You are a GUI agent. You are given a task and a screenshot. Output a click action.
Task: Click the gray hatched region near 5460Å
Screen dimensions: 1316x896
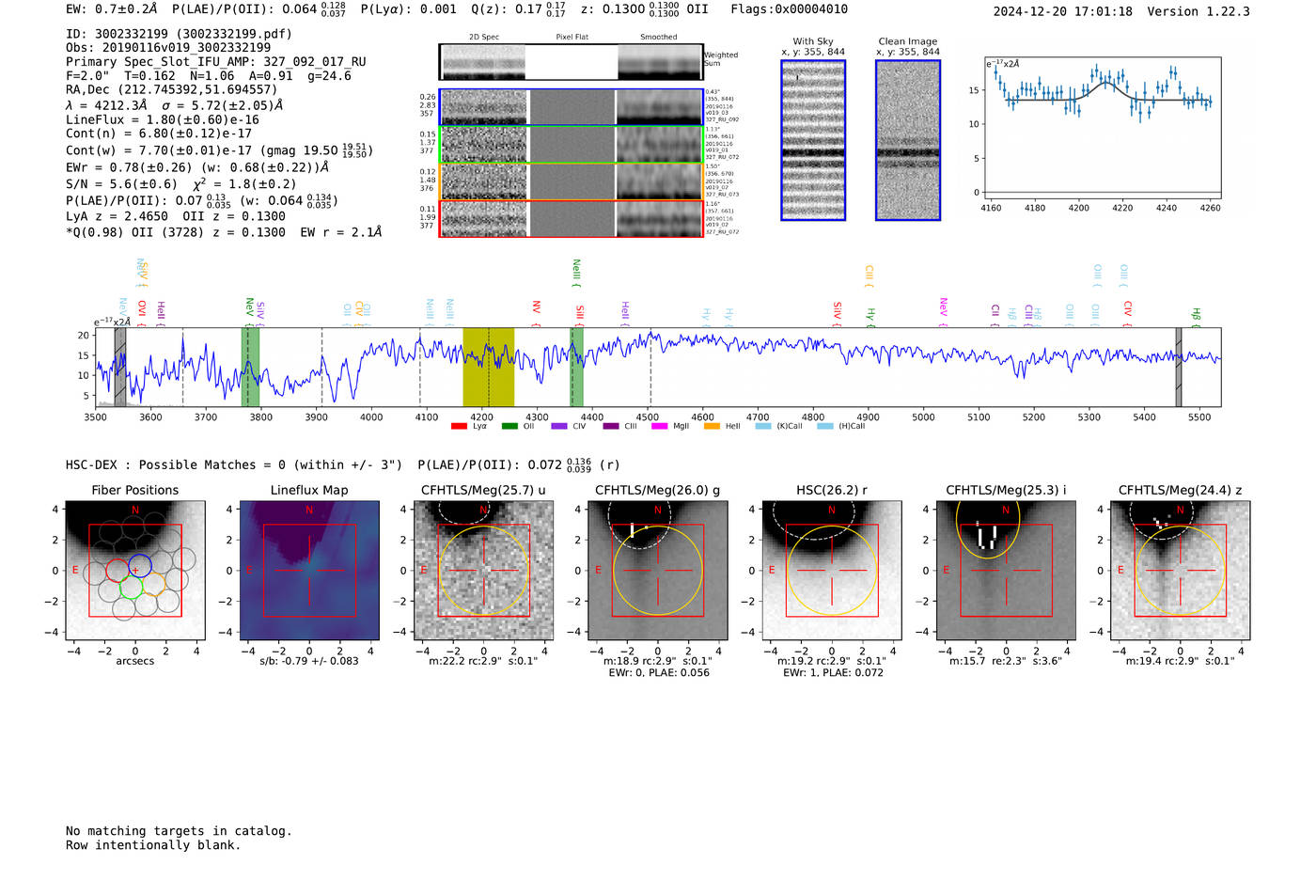(x=1178, y=368)
